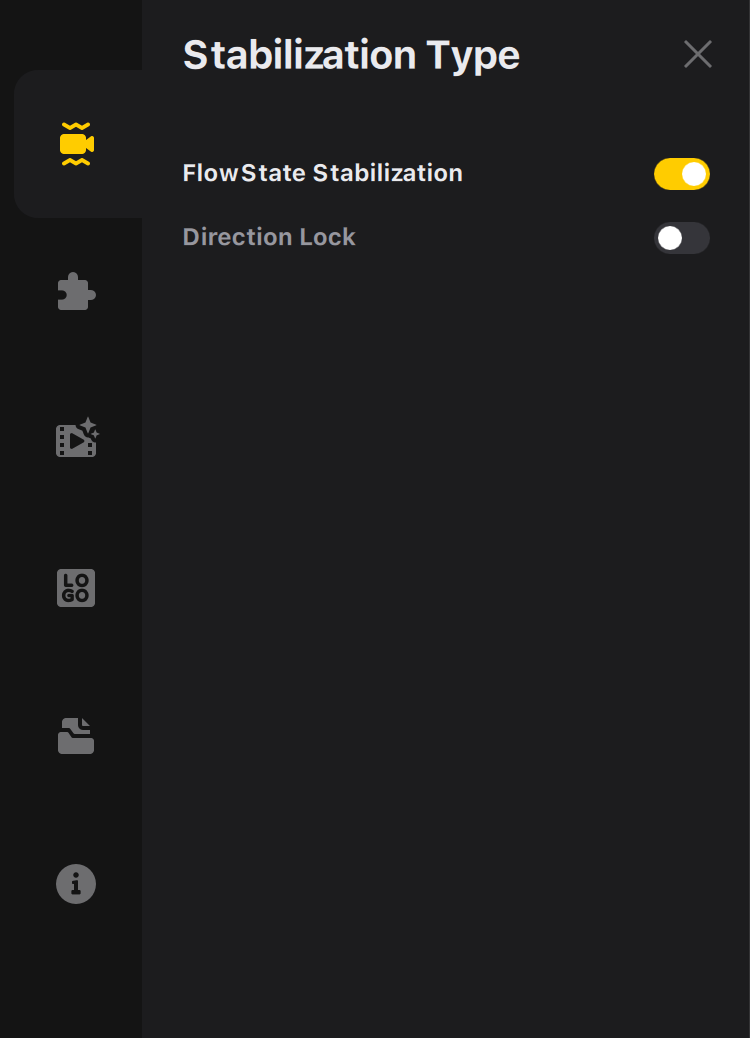Open the stabilization camera settings tab
750x1038 pixels.
pos(77,144)
